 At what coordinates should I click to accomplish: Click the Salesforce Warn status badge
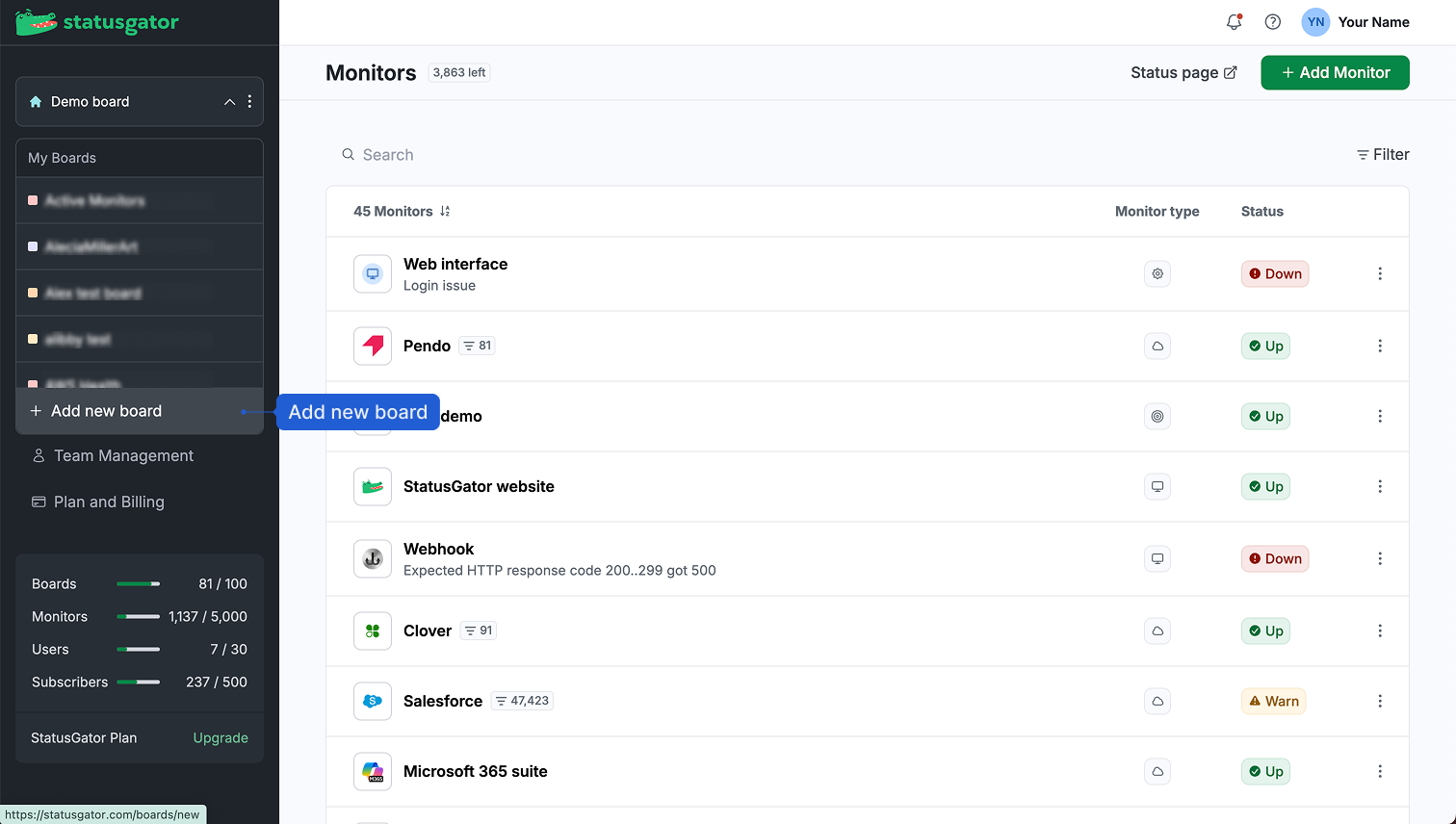1274,701
